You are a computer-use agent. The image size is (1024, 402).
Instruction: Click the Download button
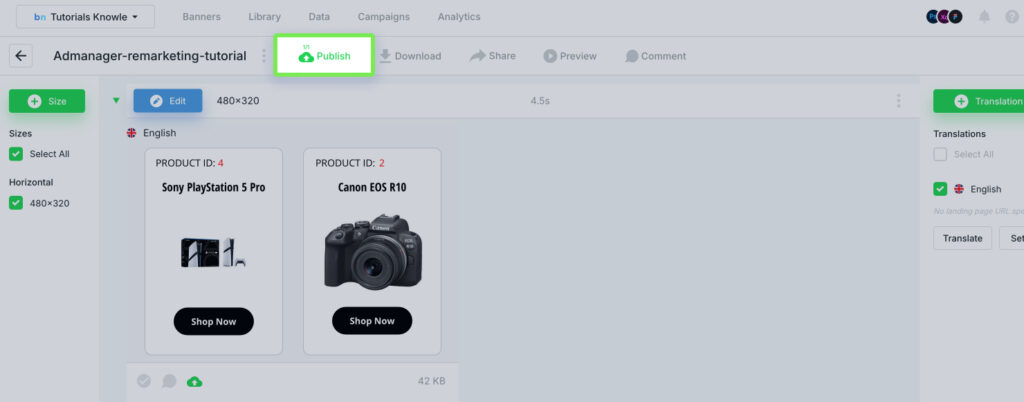pyautogui.click(x=410, y=56)
